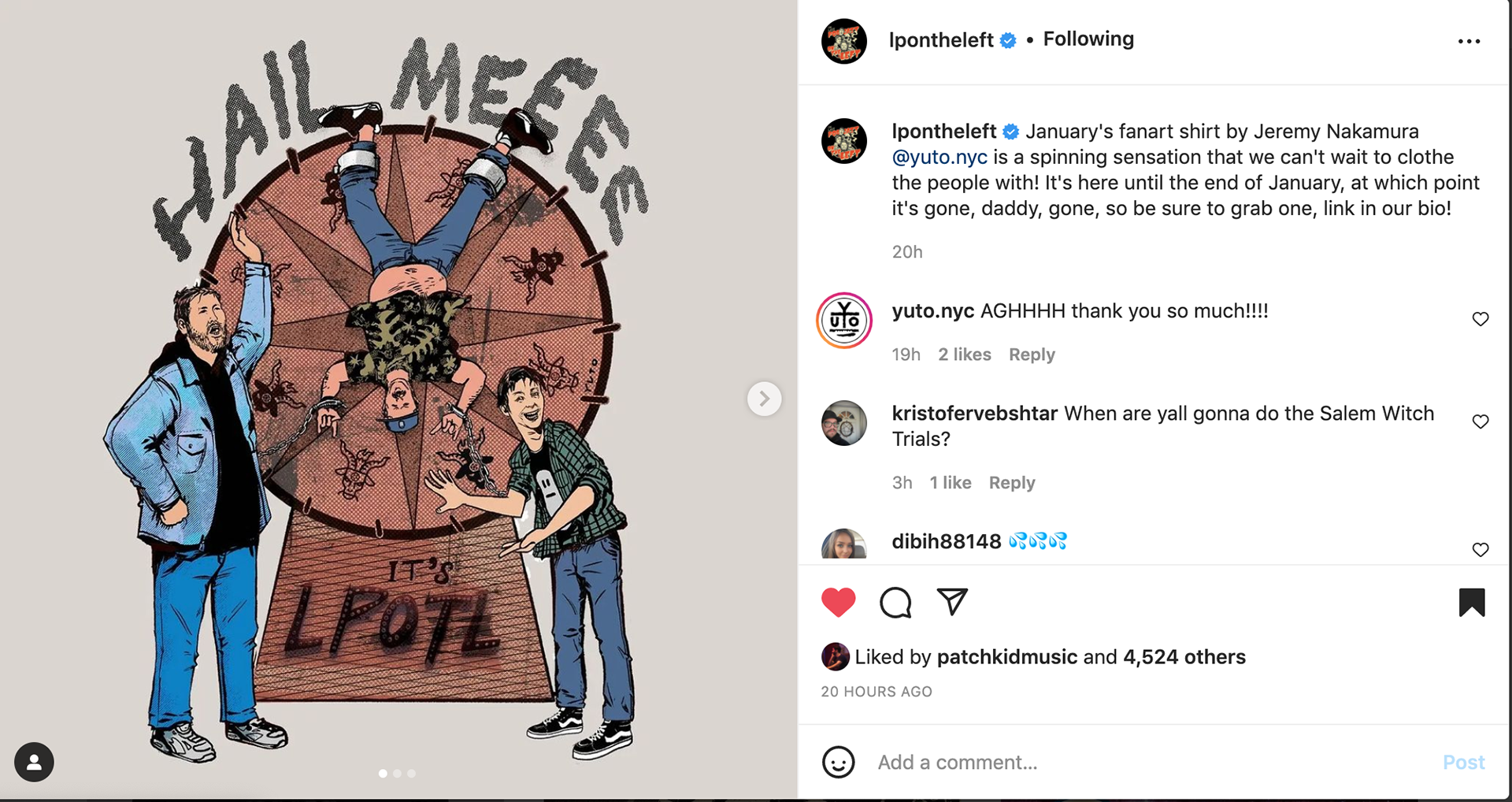Share the post via paper plane icon

click(x=952, y=602)
